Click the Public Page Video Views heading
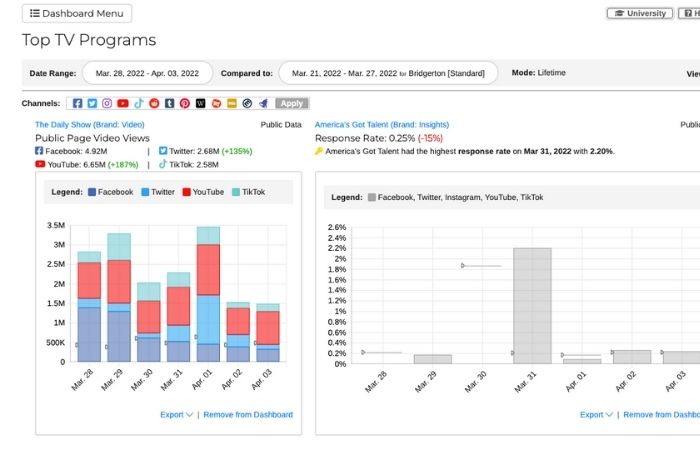 pos(92,138)
